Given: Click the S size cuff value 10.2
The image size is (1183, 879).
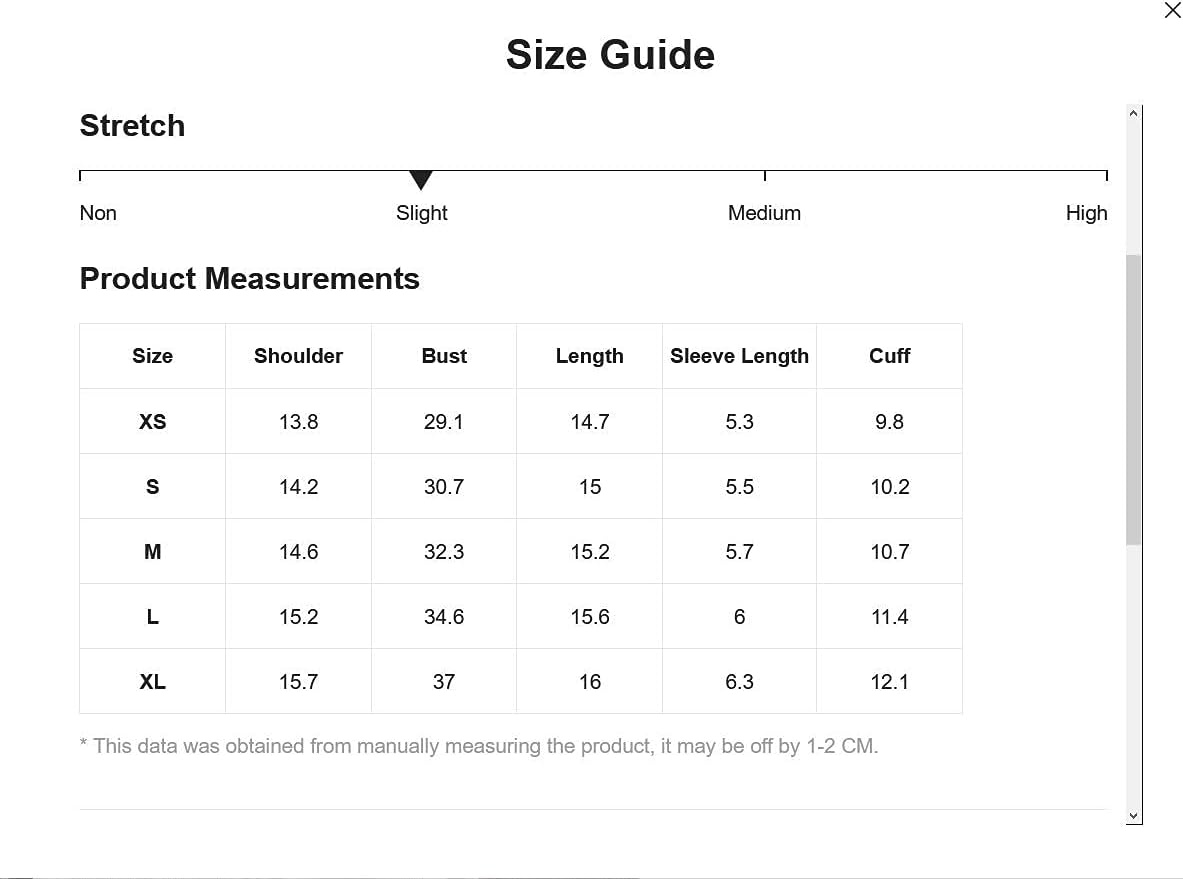Looking at the screenshot, I should pyautogui.click(x=890, y=487).
